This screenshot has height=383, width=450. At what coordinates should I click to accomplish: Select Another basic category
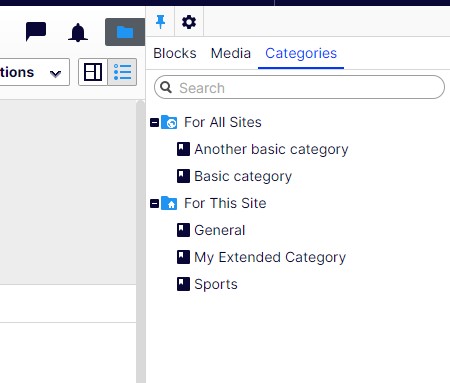click(271, 149)
